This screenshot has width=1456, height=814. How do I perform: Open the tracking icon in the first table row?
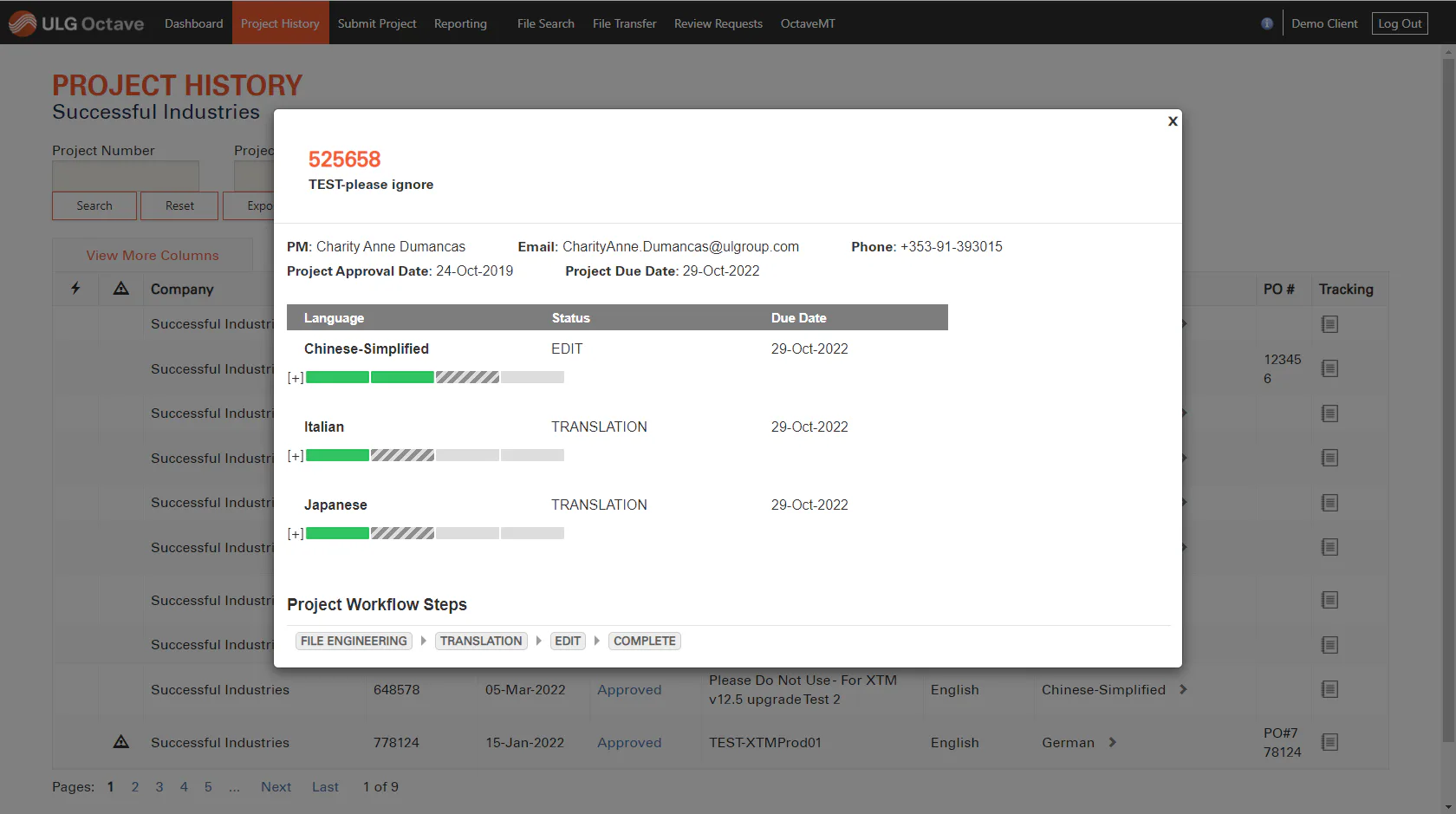[1330, 324]
